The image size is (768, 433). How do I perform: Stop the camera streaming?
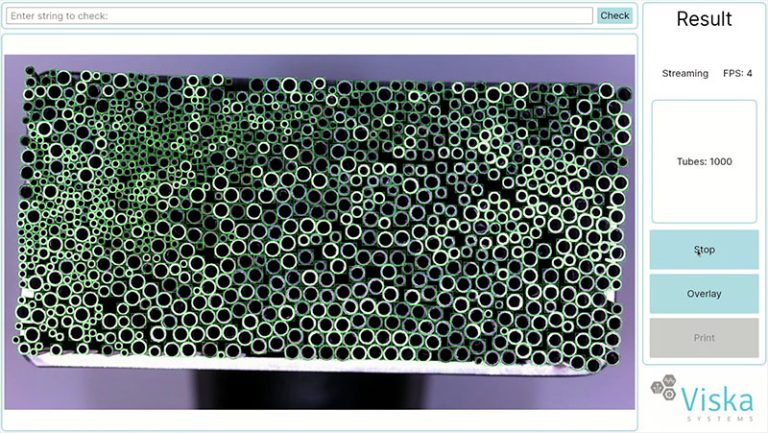coord(704,250)
